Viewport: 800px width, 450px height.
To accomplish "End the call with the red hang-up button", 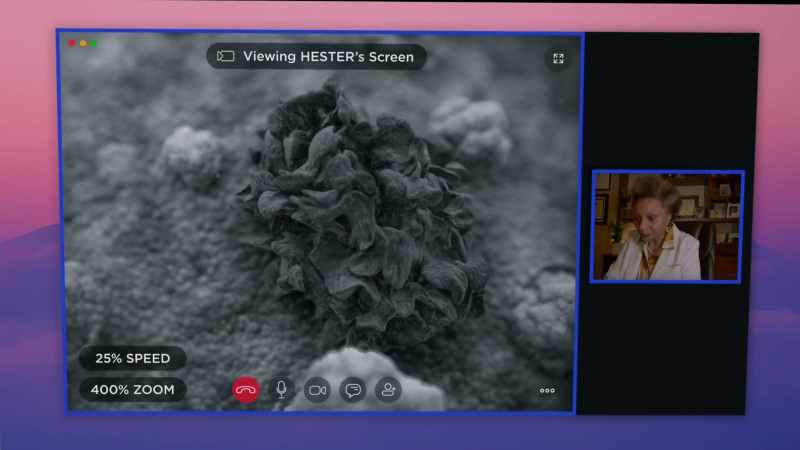I will coord(246,390).
